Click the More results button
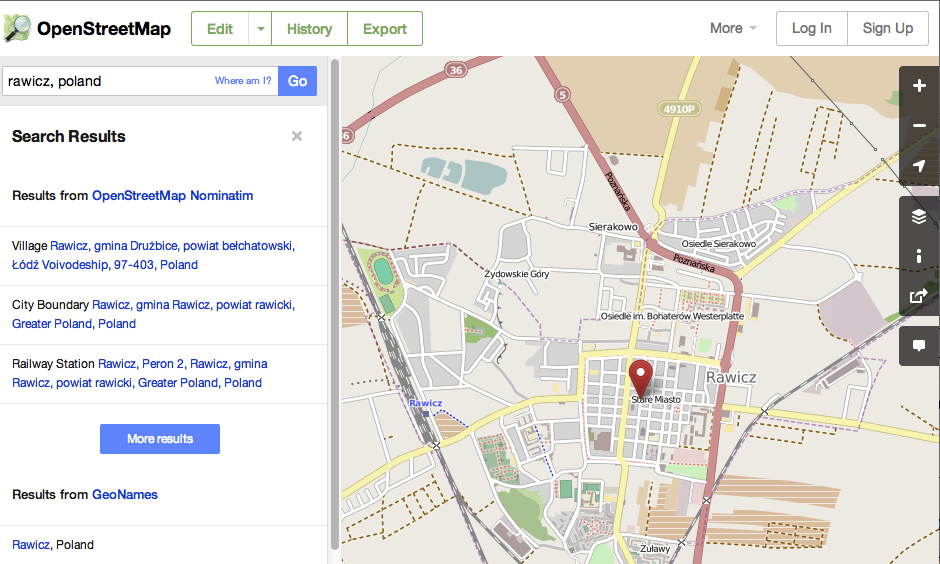The width and height of the screenshot is (940, 564). (x=159, y=439)
